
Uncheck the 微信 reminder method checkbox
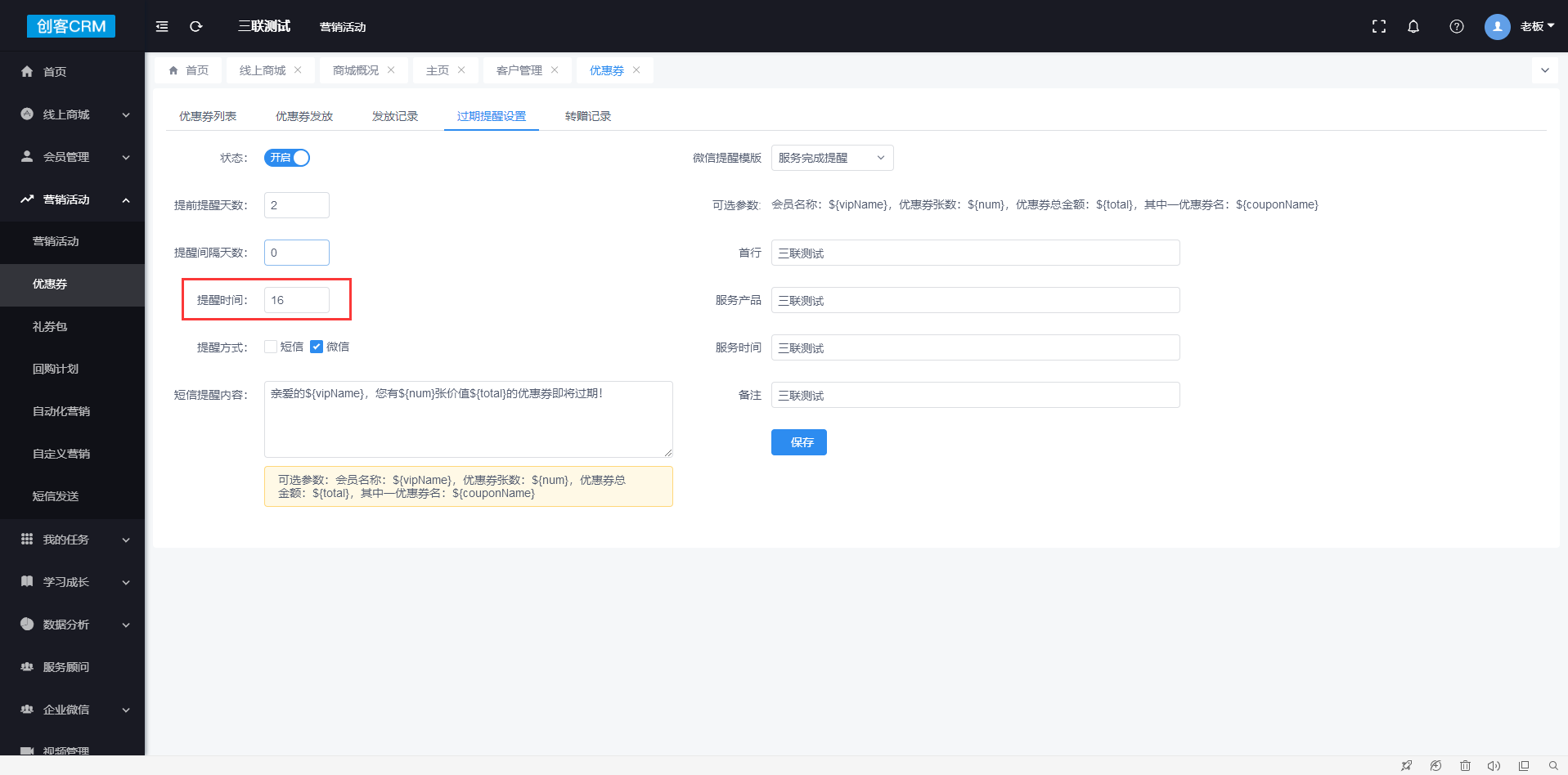[x=317, y=347]
